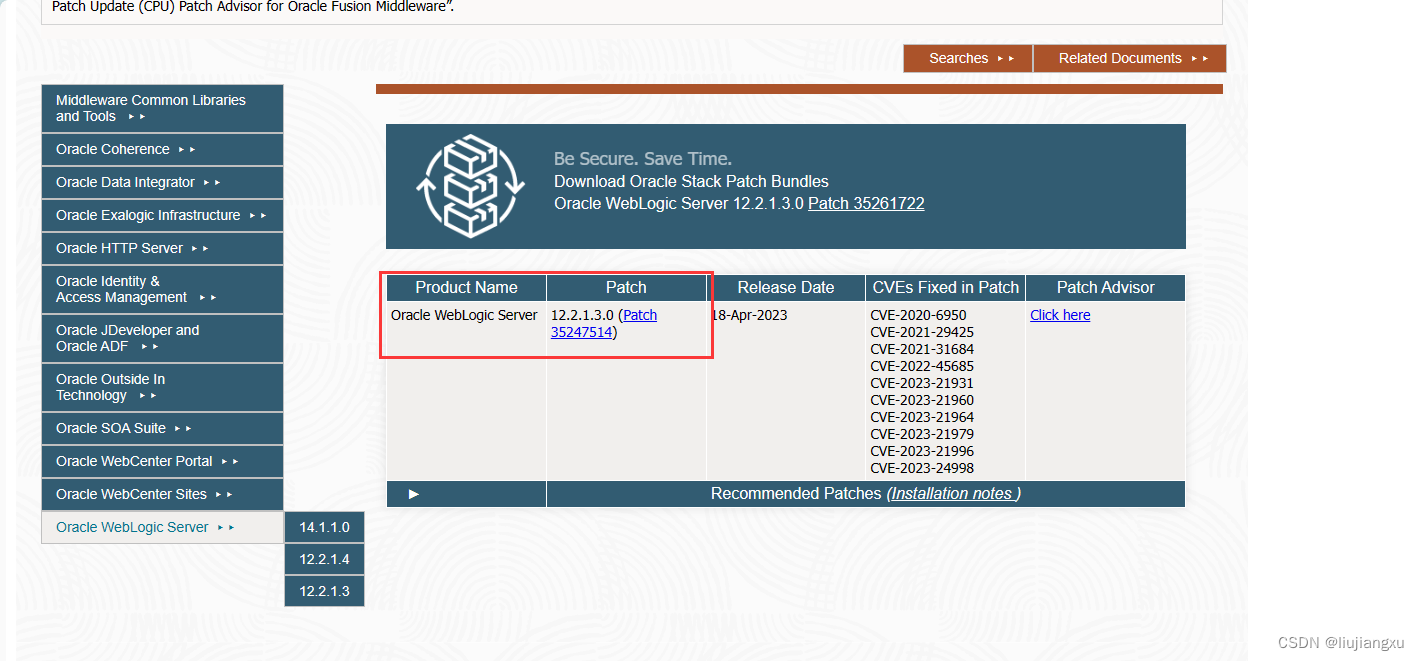This screenshot has width=1419, height=661.
Task: Open the Patch 35247514 link
Action: coord(603,323)
